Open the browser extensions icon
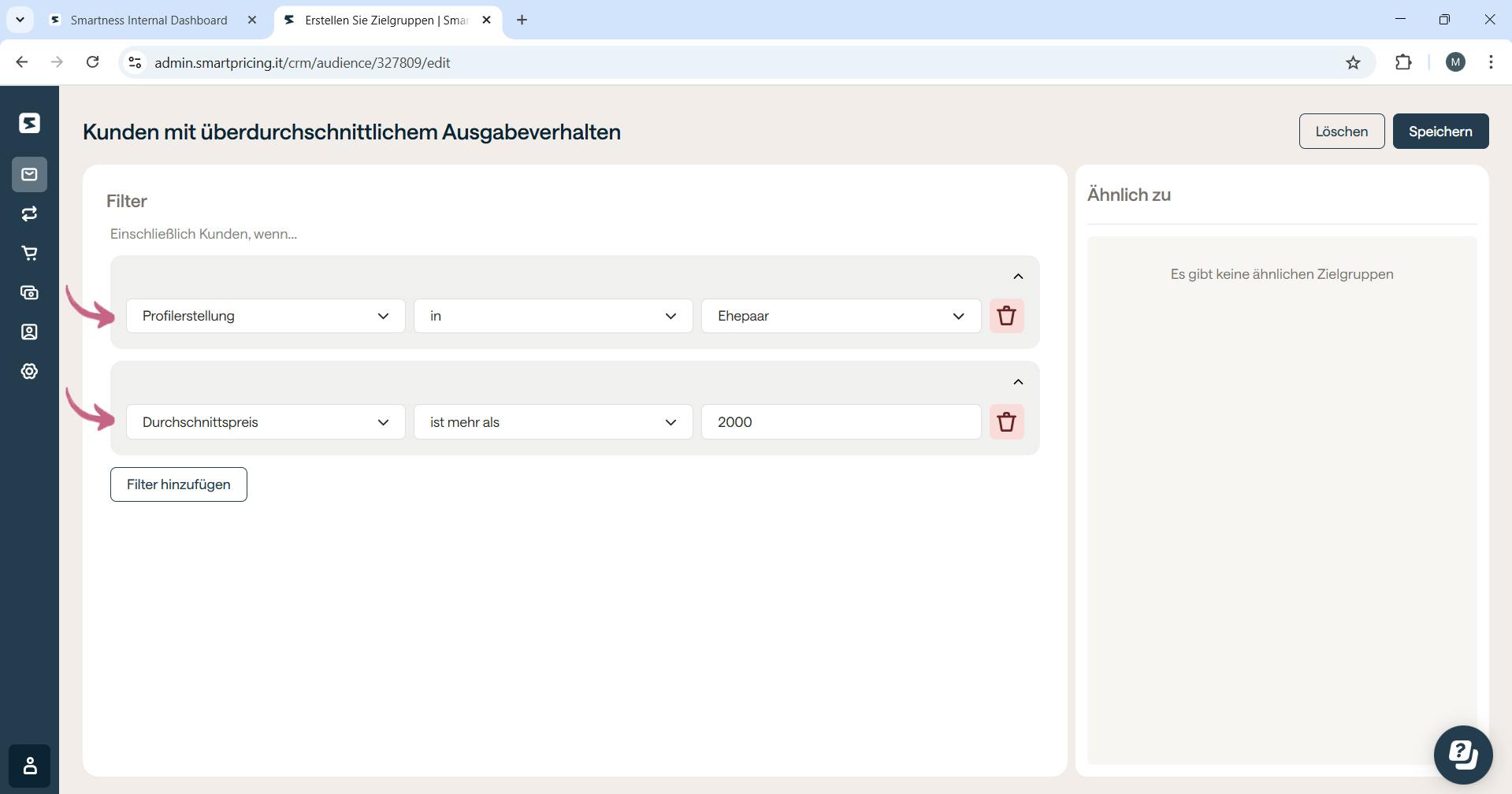Screen dimensions: 1512x794 tap(1403, 62)
